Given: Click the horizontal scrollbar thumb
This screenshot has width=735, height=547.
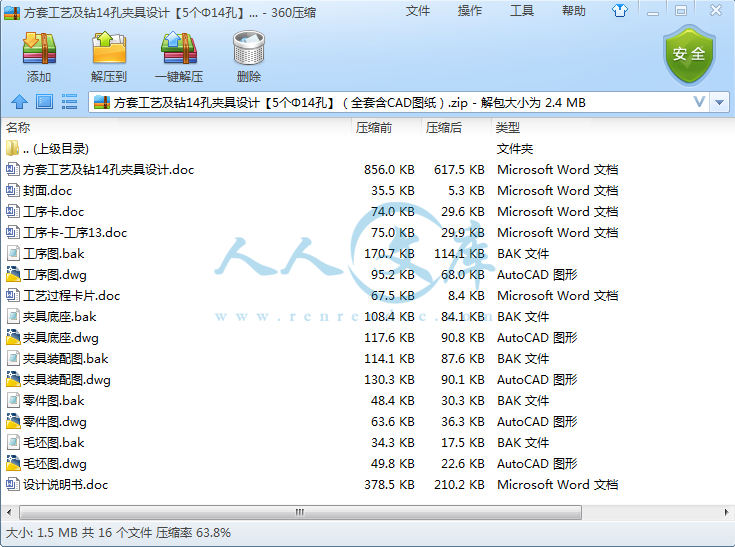Looking at the screenshot, I should pos(300,512).
